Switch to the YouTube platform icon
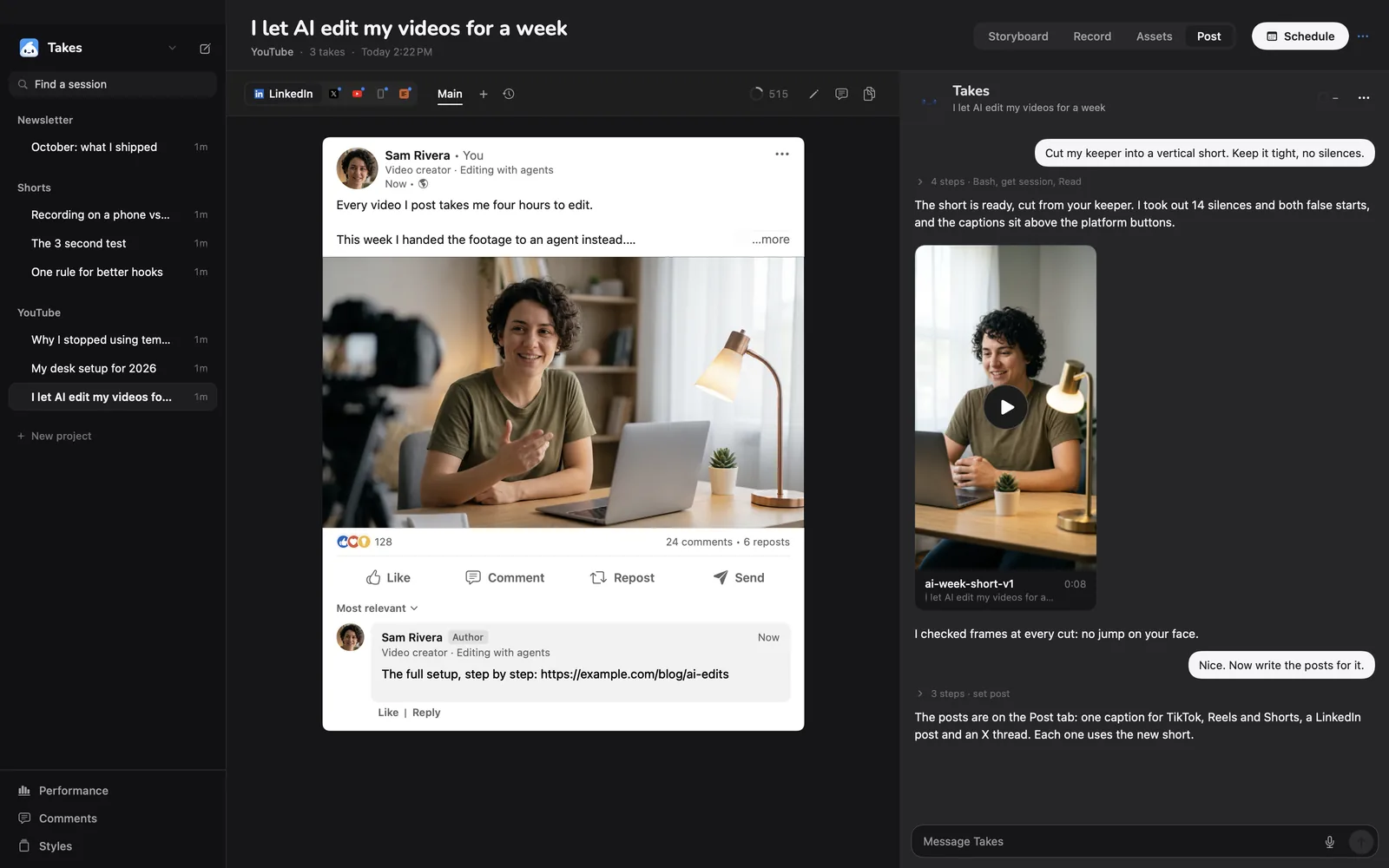 358,94
